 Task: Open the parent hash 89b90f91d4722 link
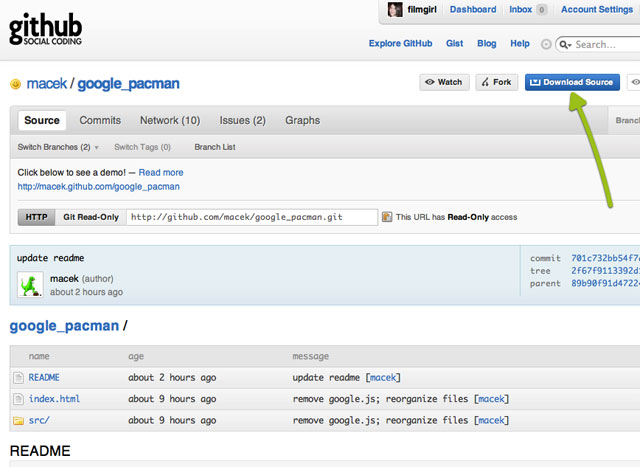(x=605, y=283)
